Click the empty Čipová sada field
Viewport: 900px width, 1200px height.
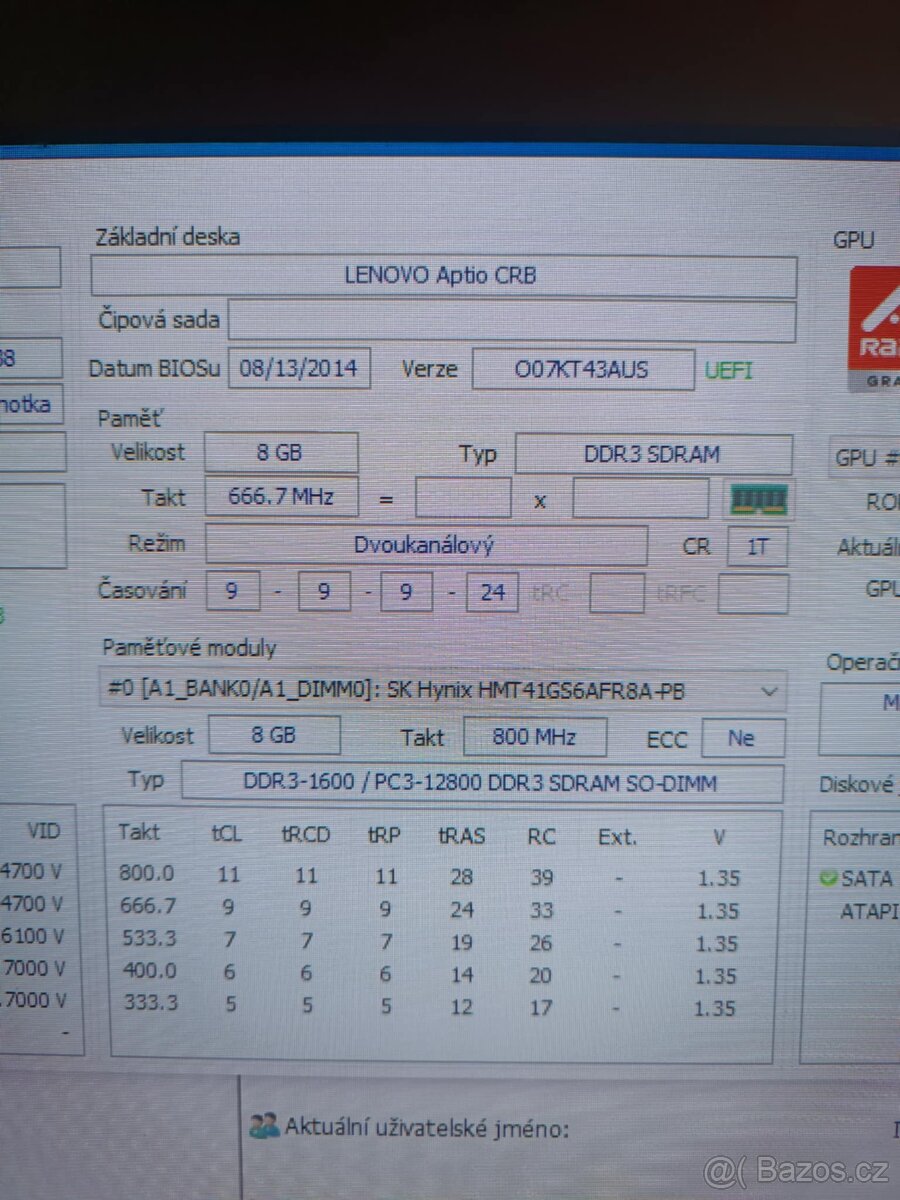(x=511, y=321)
